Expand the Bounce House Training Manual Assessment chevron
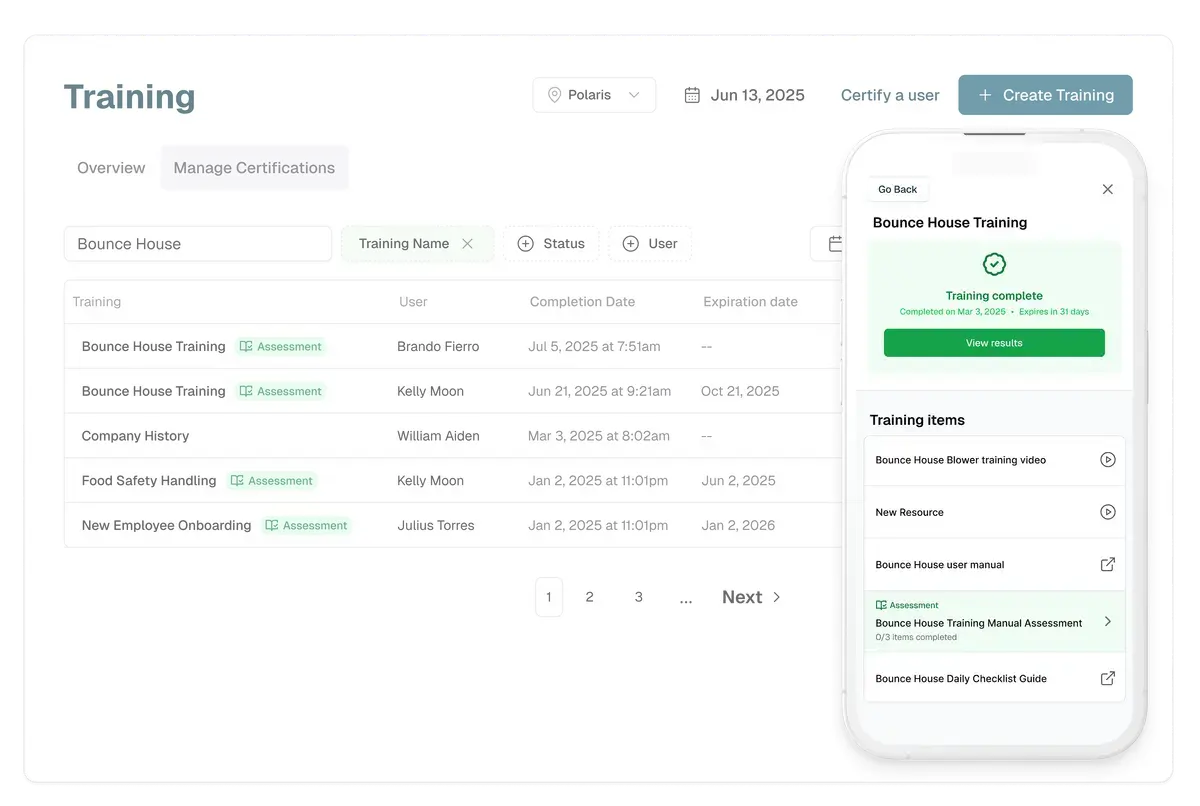Viewport: 1200px width, 806px height. click(1107, 621)
